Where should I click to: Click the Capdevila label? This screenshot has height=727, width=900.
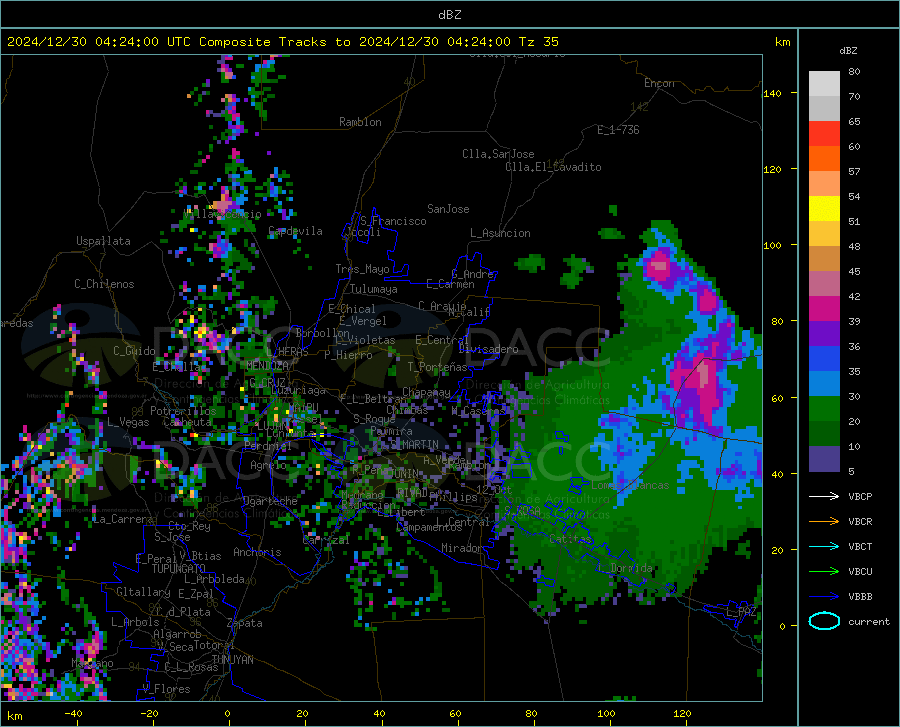pyautogui.click(x=295, y=231)
